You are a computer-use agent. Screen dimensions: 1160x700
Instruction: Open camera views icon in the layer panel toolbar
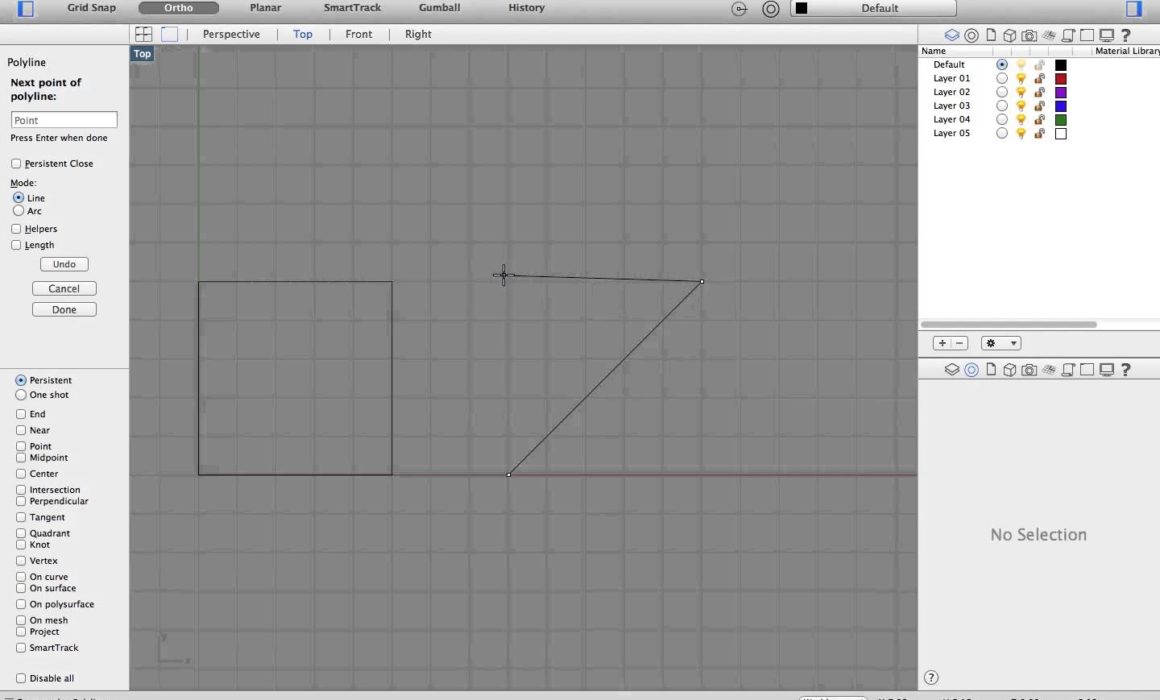[x=1029, y=35]
